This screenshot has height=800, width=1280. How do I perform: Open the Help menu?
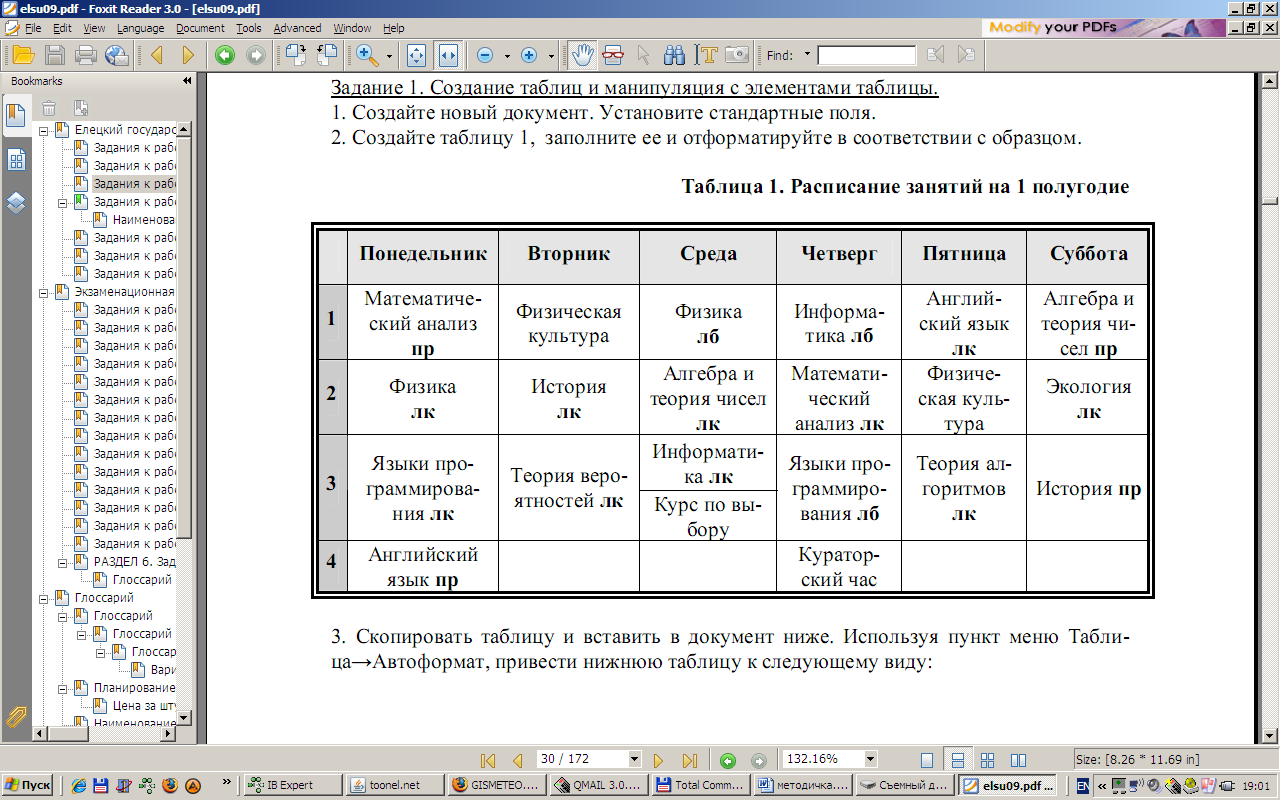pyautogui.click(x=394, y=28)
